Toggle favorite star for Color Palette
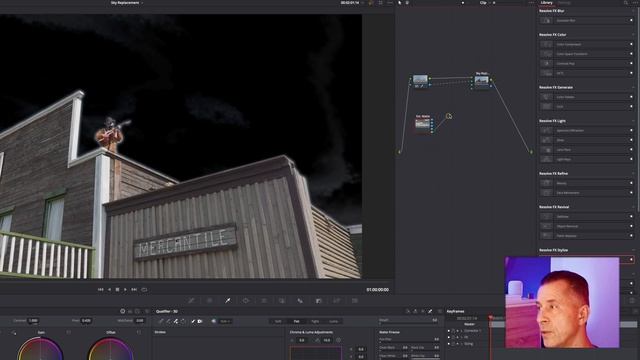The width and height of the screenshot is (640, 360). 631,97
